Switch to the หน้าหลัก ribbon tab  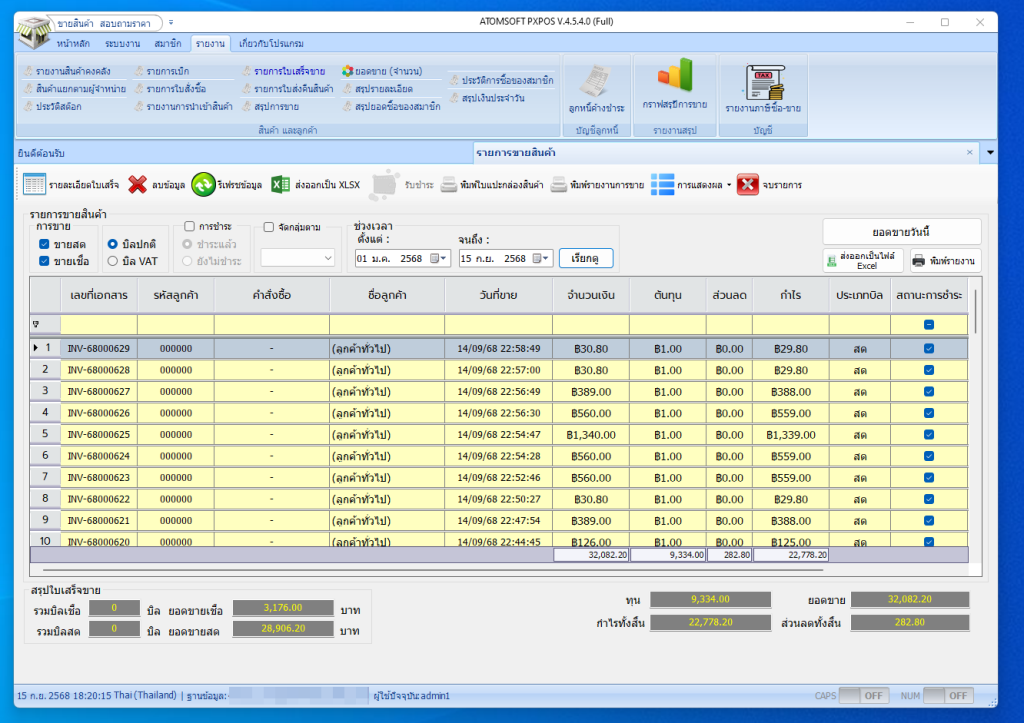(73, 44)
